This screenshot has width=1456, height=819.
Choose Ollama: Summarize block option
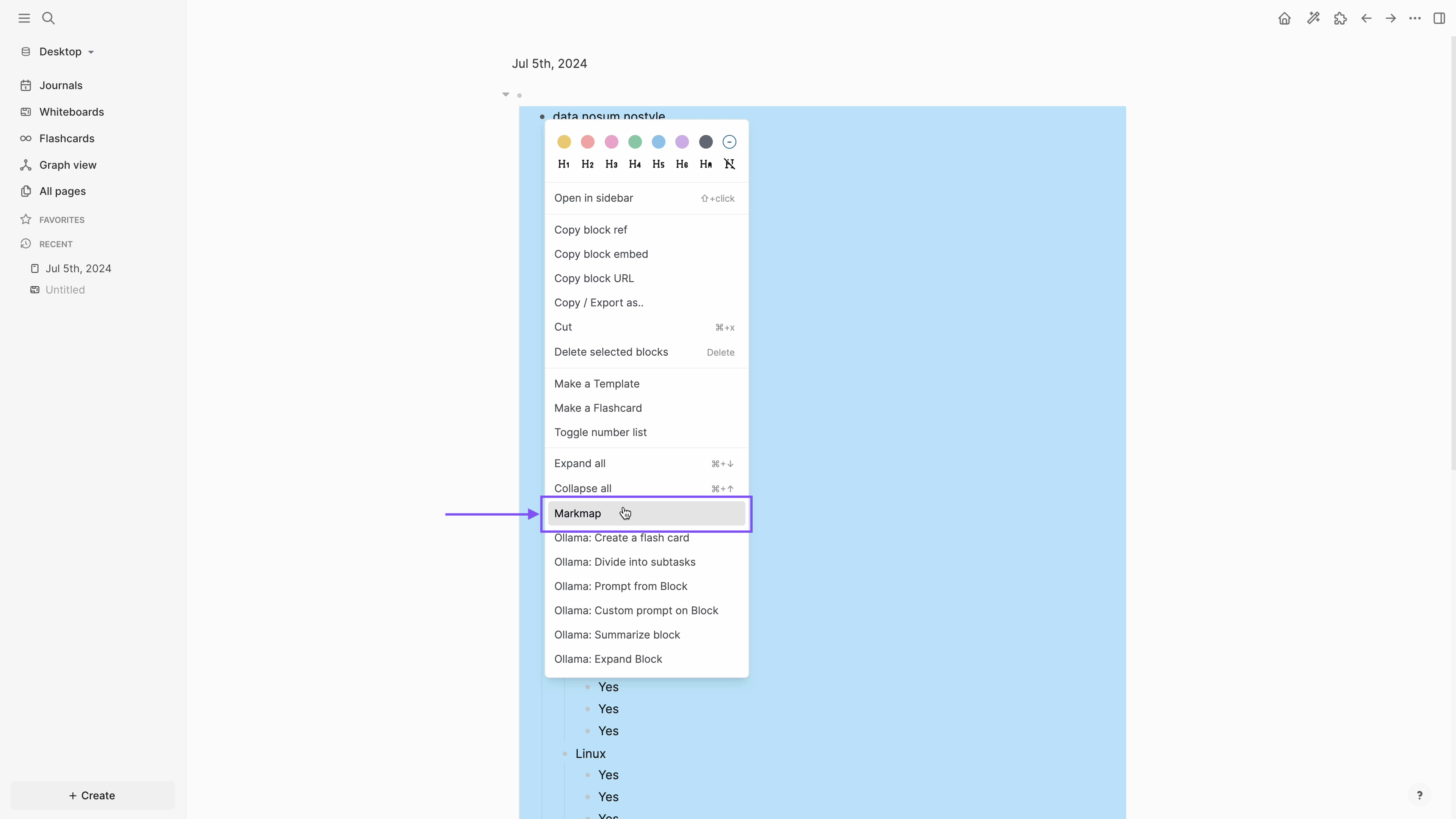click(x=617, y=634)
